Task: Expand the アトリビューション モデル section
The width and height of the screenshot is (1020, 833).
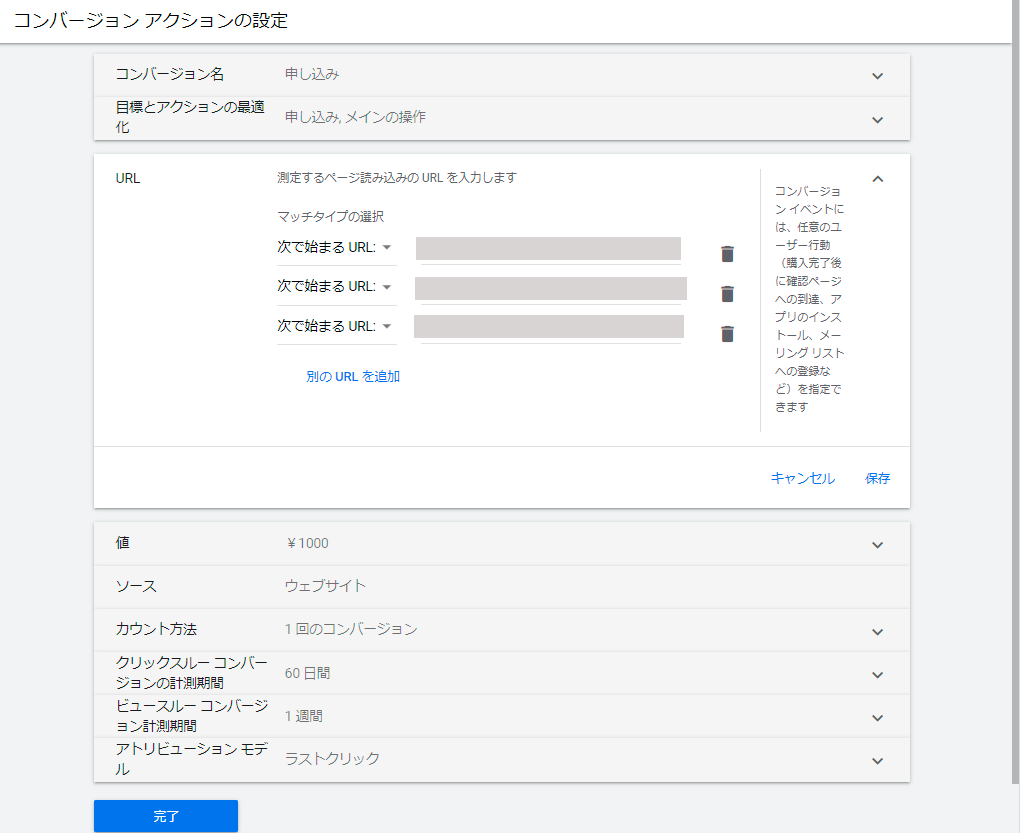Action: coord(877,758)
